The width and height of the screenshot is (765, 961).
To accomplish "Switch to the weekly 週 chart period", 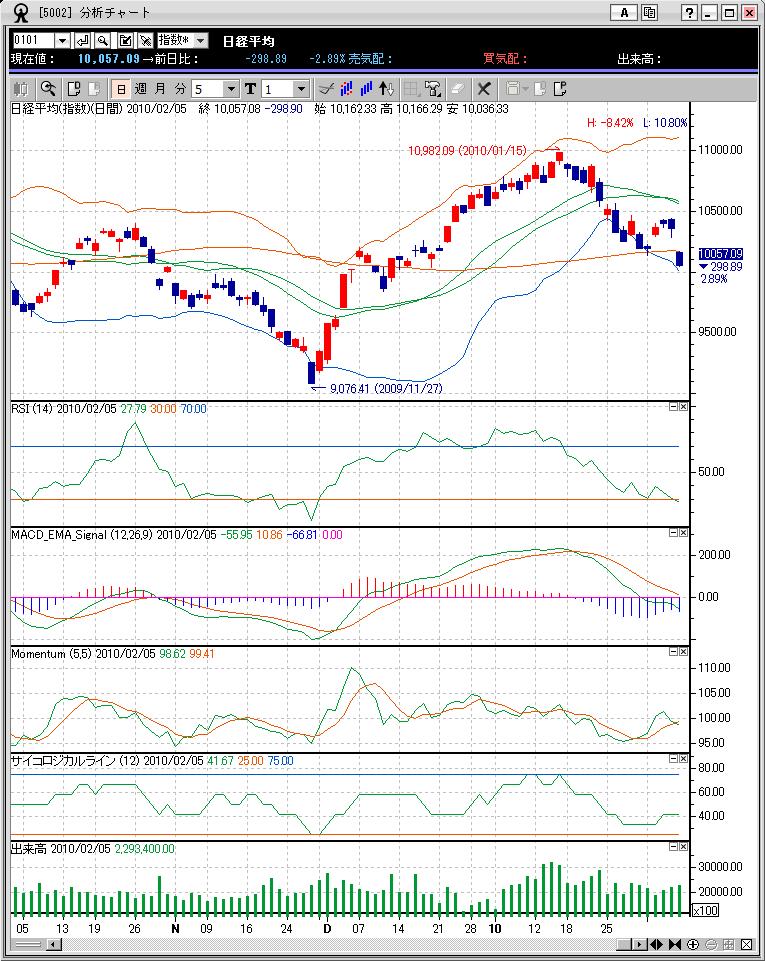I will coord(141,88).
